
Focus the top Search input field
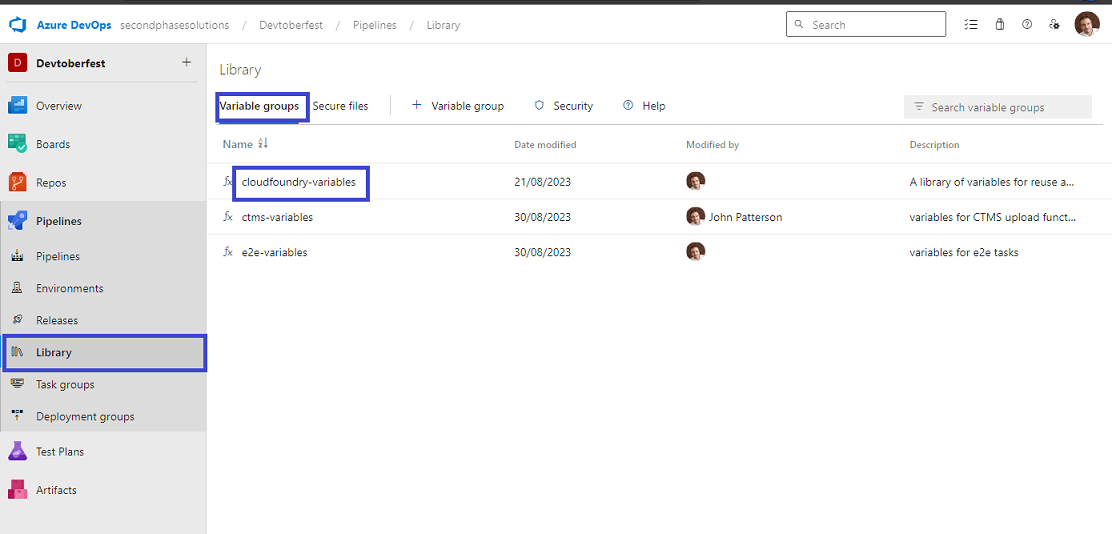866,24
